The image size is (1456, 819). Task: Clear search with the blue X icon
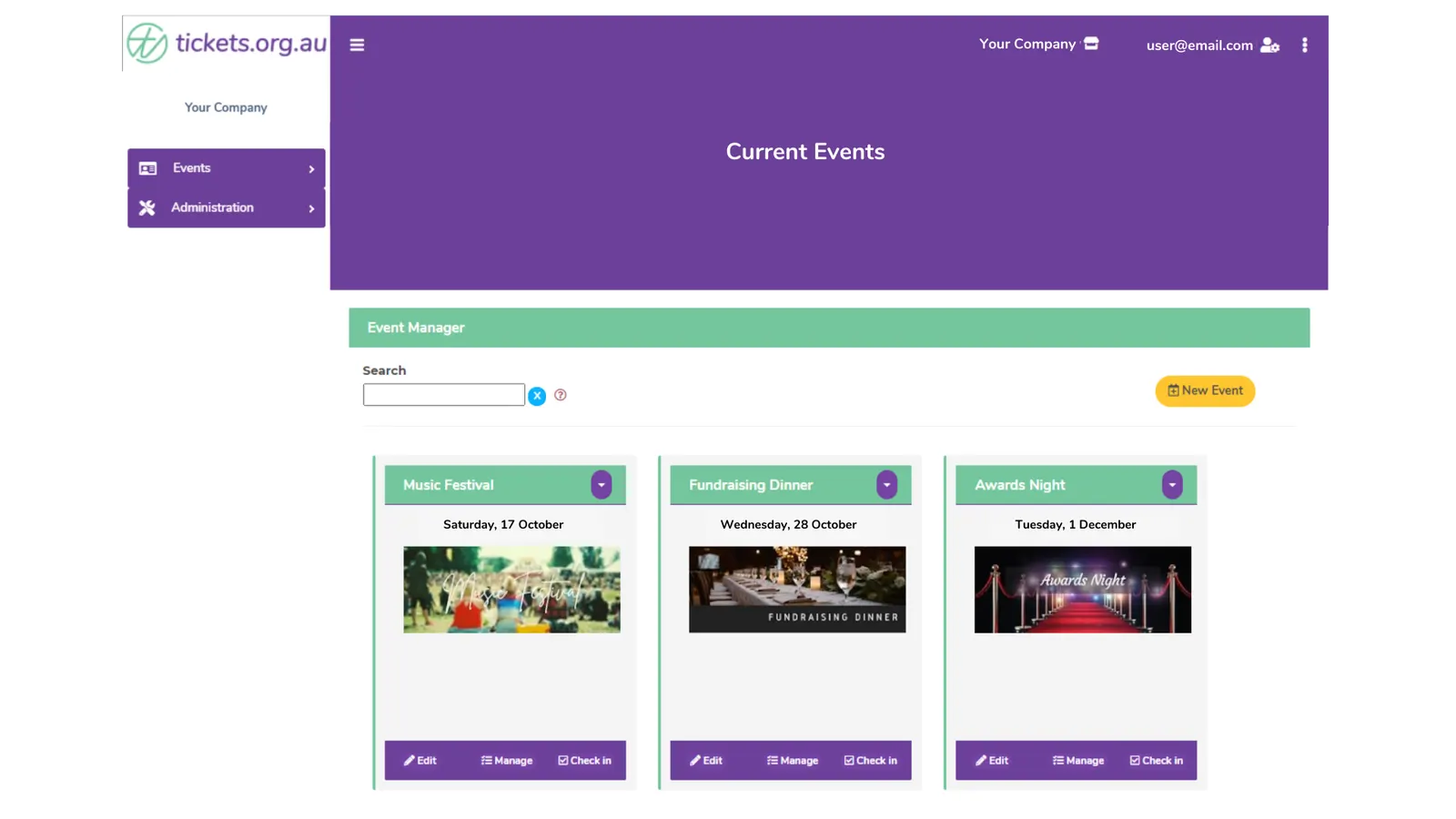point(537,396)
